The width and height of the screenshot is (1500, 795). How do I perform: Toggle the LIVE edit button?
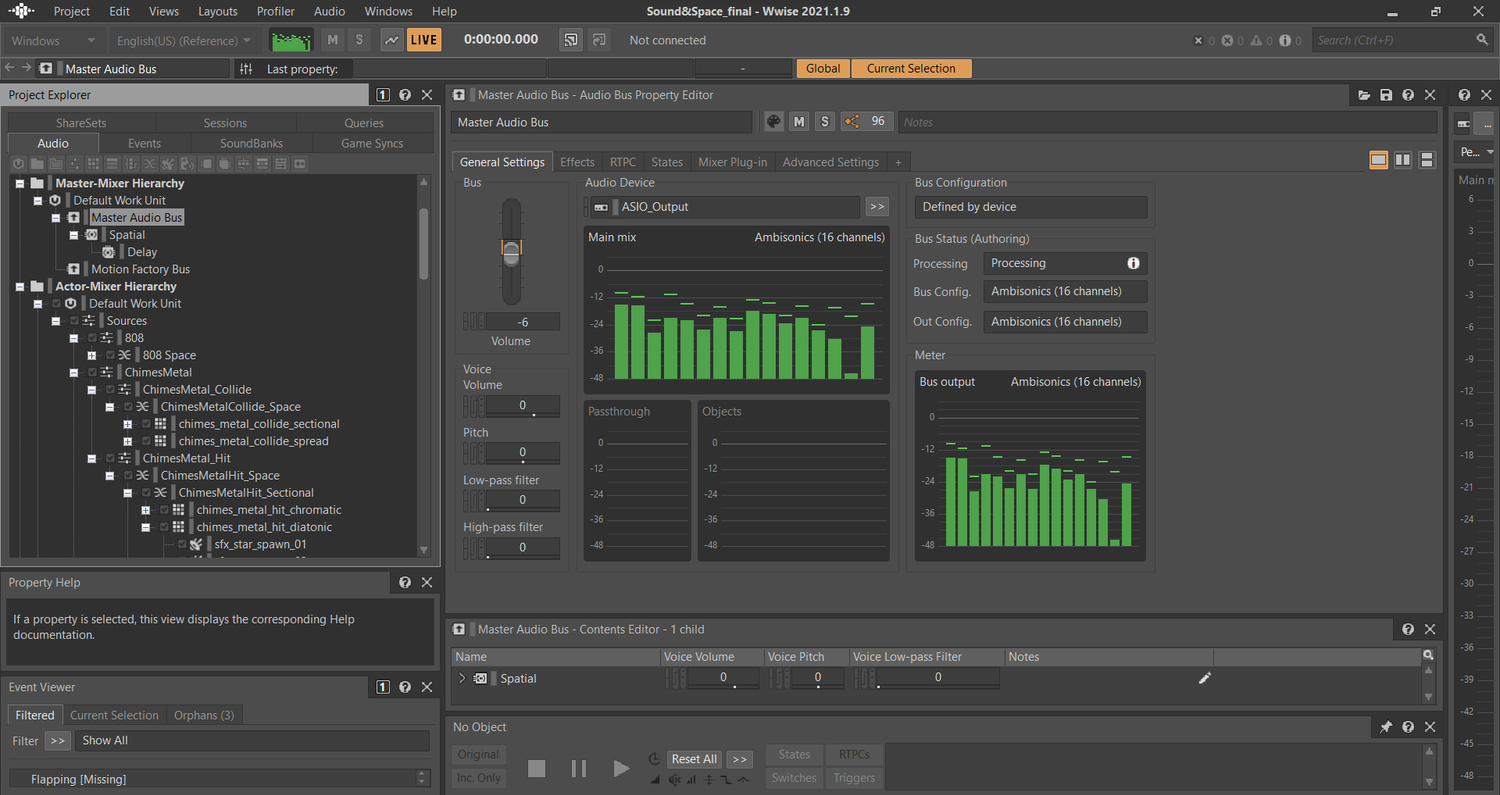[x=424, y=40]
